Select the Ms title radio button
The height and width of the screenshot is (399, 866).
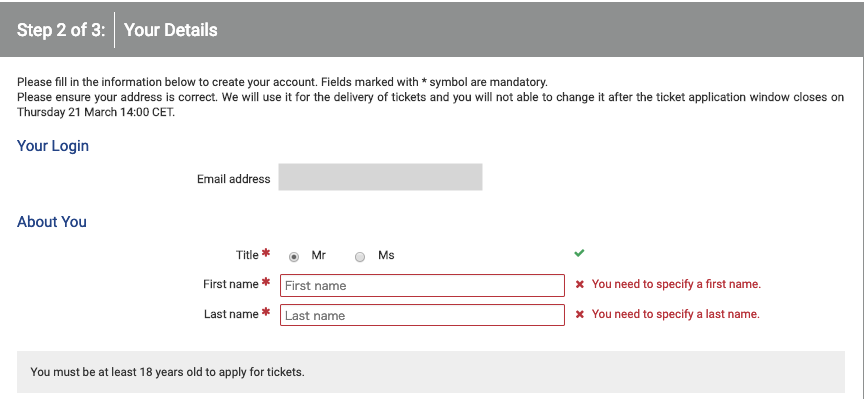[360, 257]
